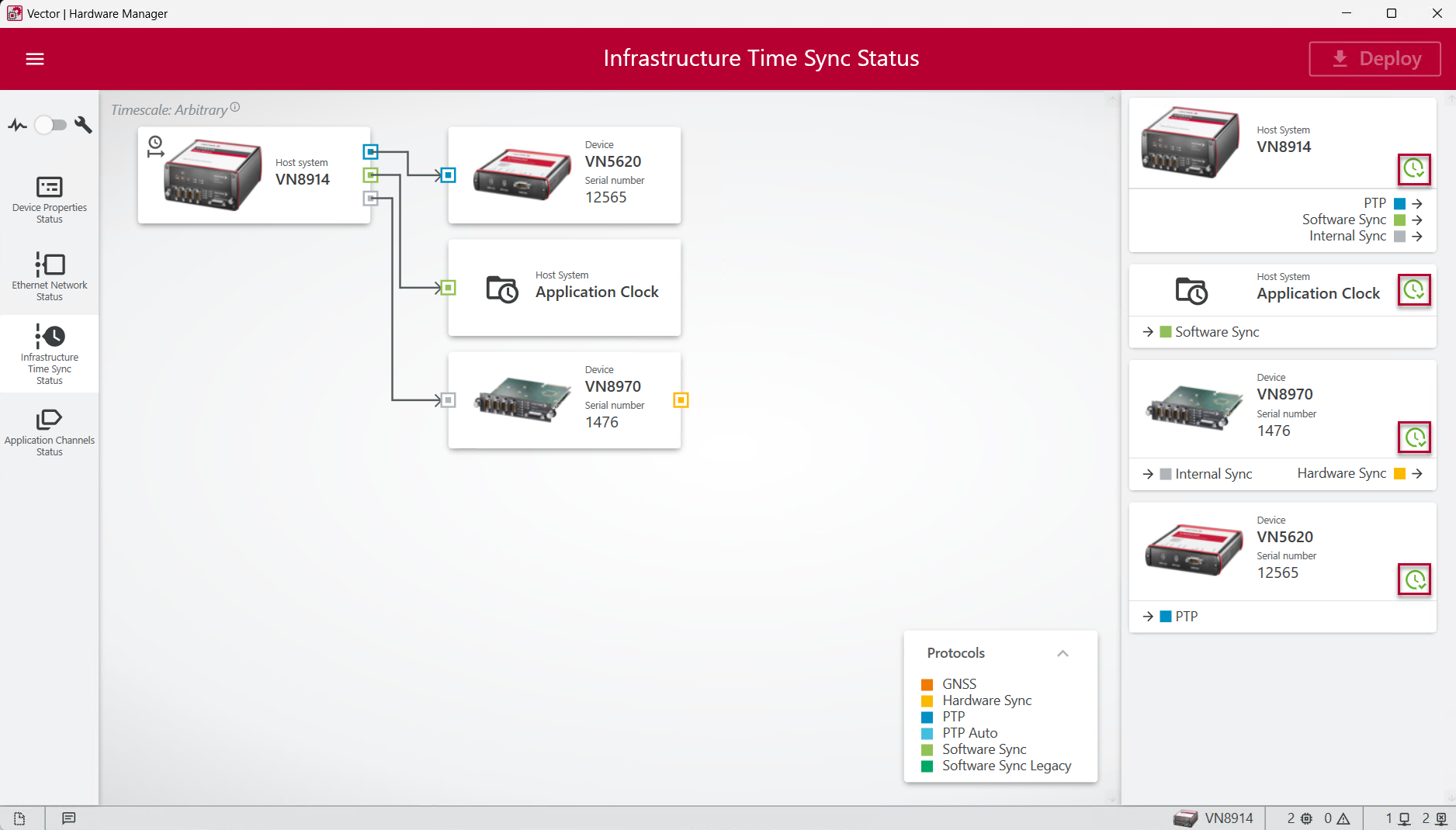
Task: Click the timescale info icon
Action: coord(235,107)
